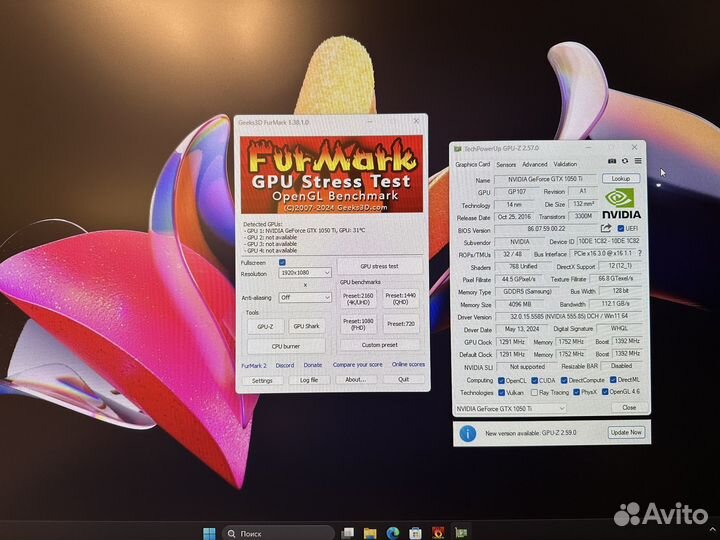720x540 pixels.
Task: Take GPU-Z screenshot with camera icon
Action: pos(612,161)
